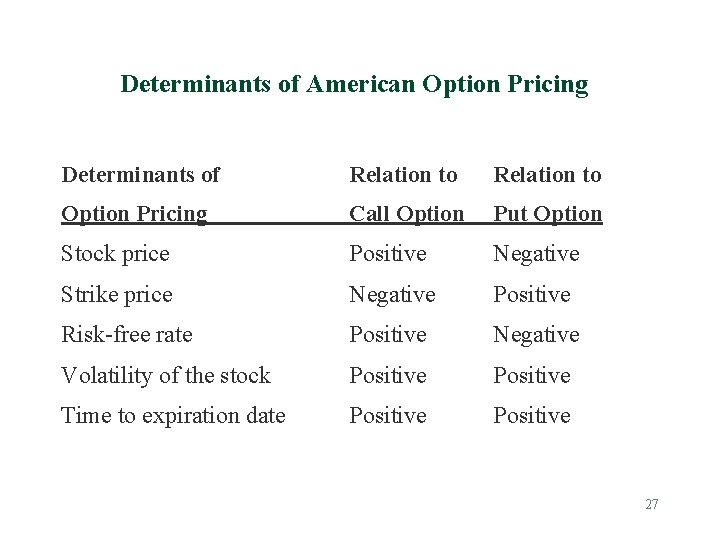
Task: Click the Time to expiration date label
Action: pyautogui.click(x=173, y=416)
